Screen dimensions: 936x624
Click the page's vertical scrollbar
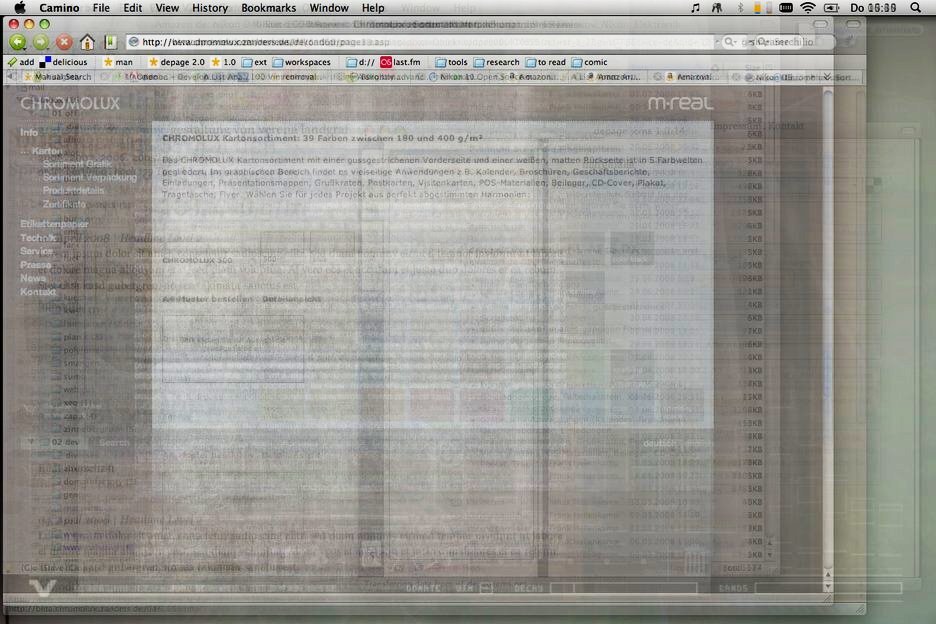pos(827,340)
